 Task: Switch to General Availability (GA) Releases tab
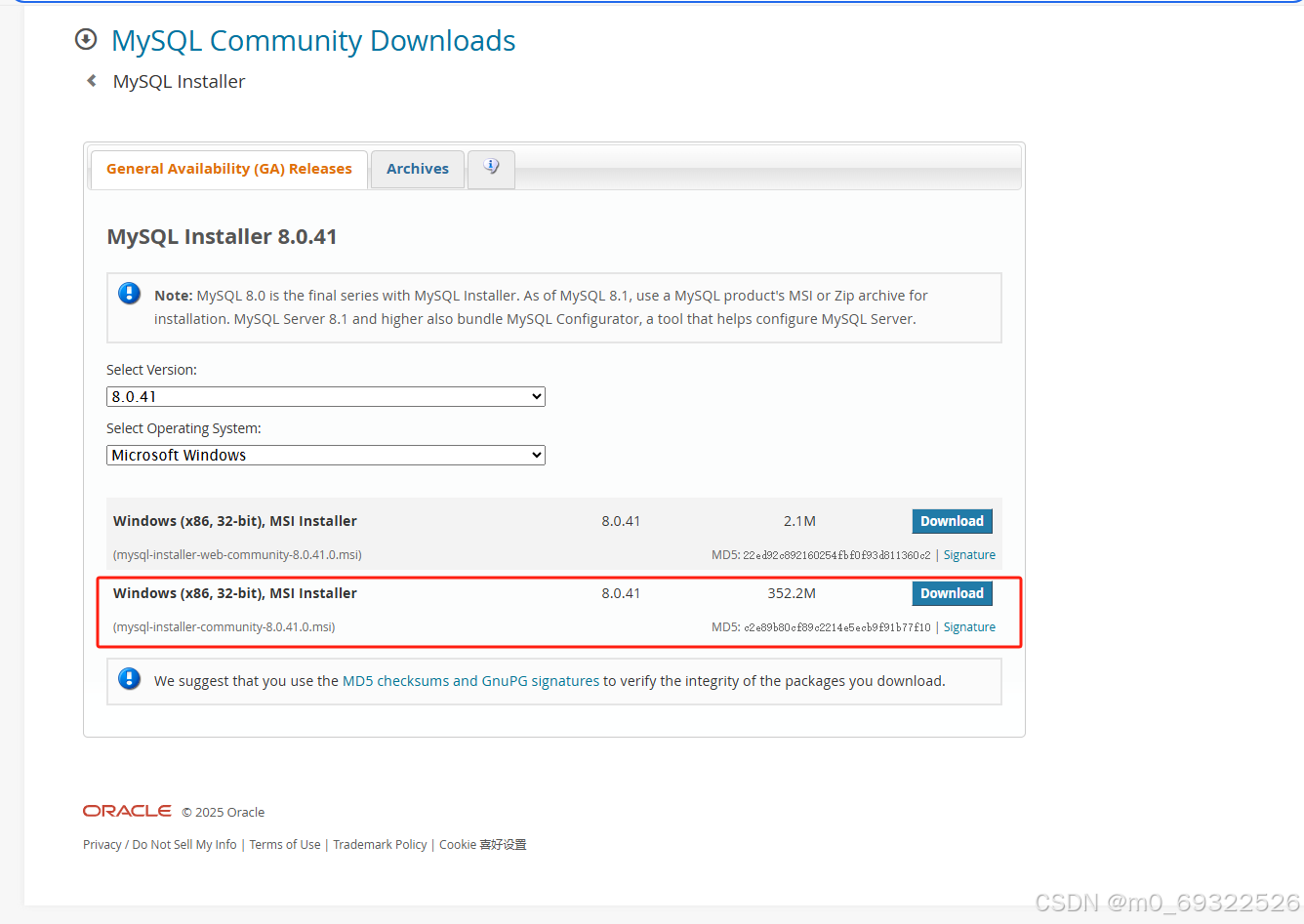(229, 169)
